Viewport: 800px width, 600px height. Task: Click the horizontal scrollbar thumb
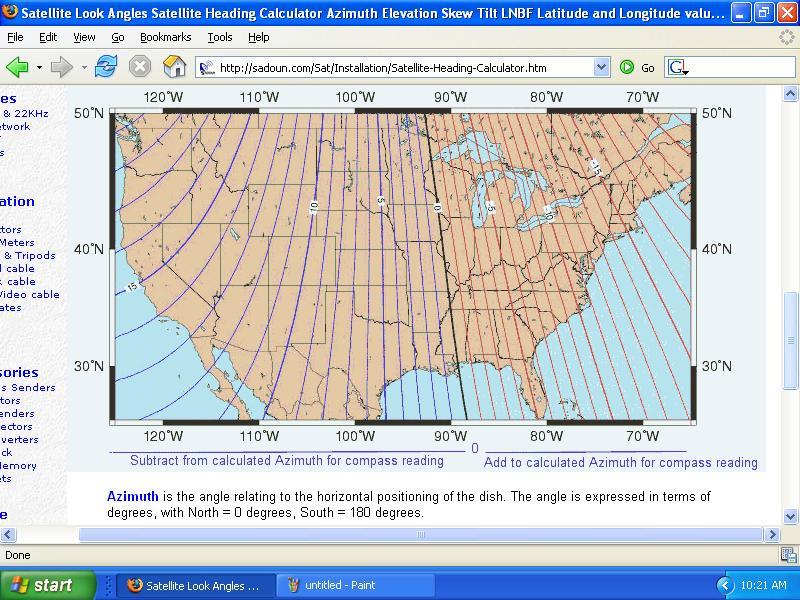(420, 534)
